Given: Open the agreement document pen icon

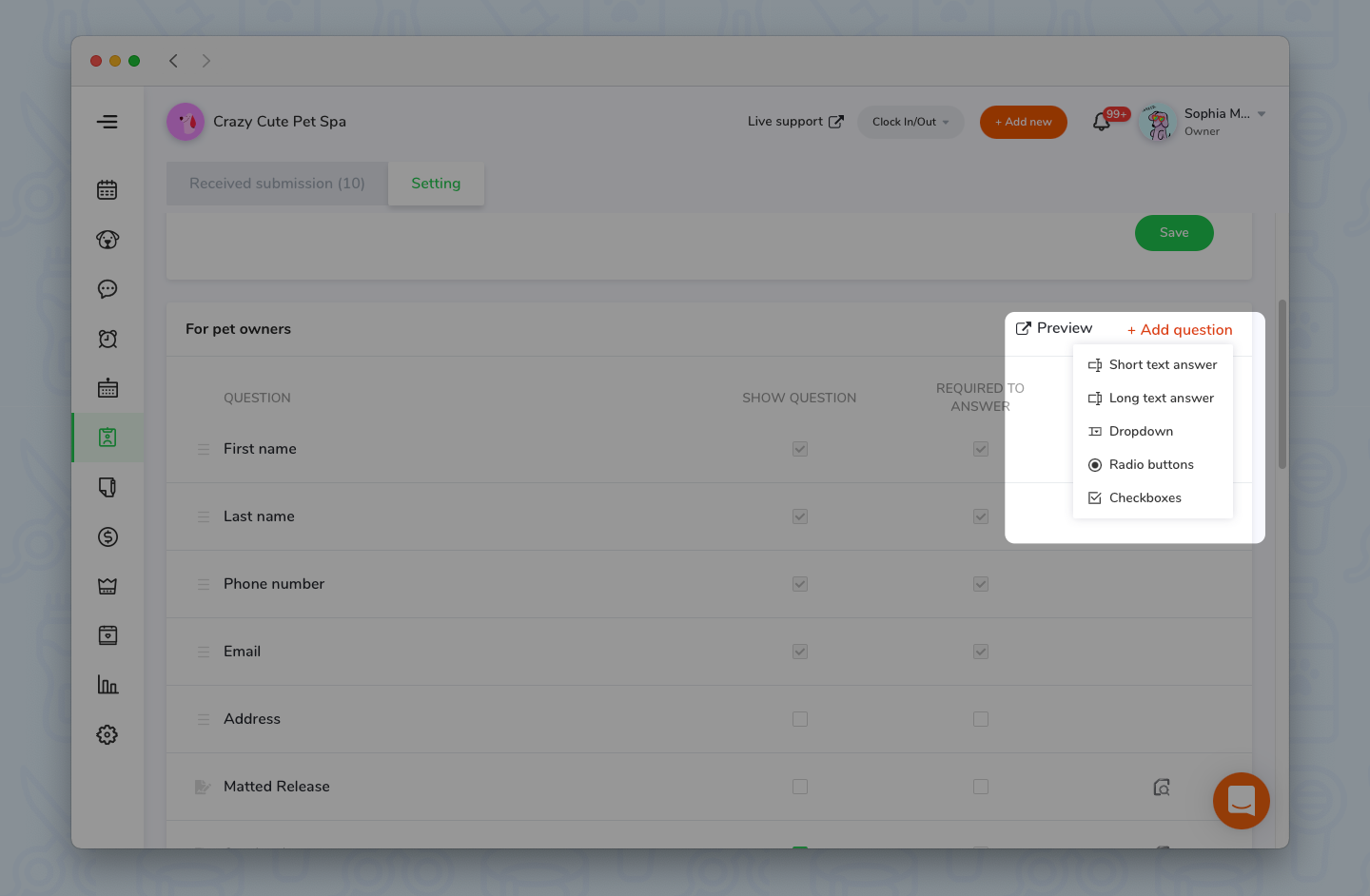Looking at the screenshot, I should (x=108, y=487).
